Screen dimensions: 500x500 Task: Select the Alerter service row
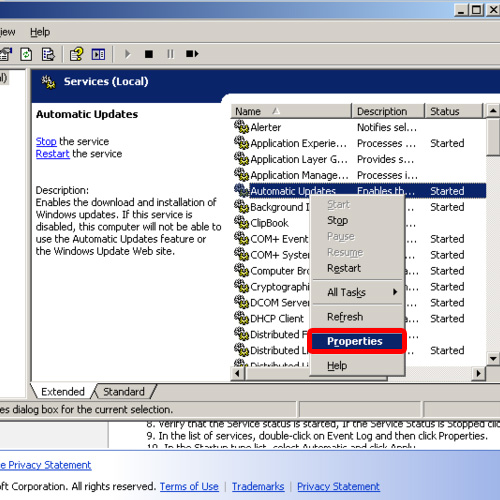click(358, 127)
